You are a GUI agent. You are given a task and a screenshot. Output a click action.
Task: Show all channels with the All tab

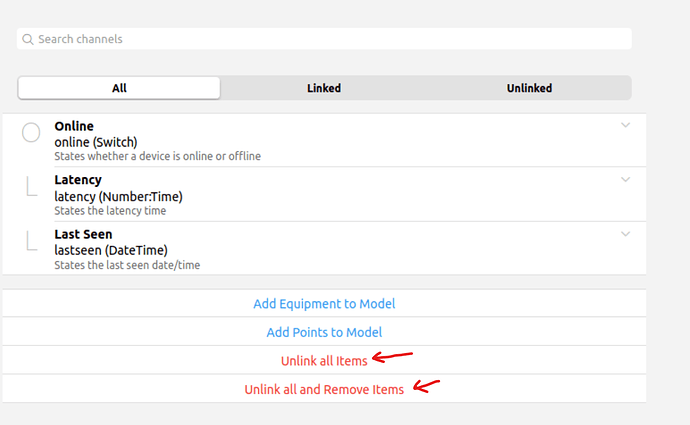119,88
